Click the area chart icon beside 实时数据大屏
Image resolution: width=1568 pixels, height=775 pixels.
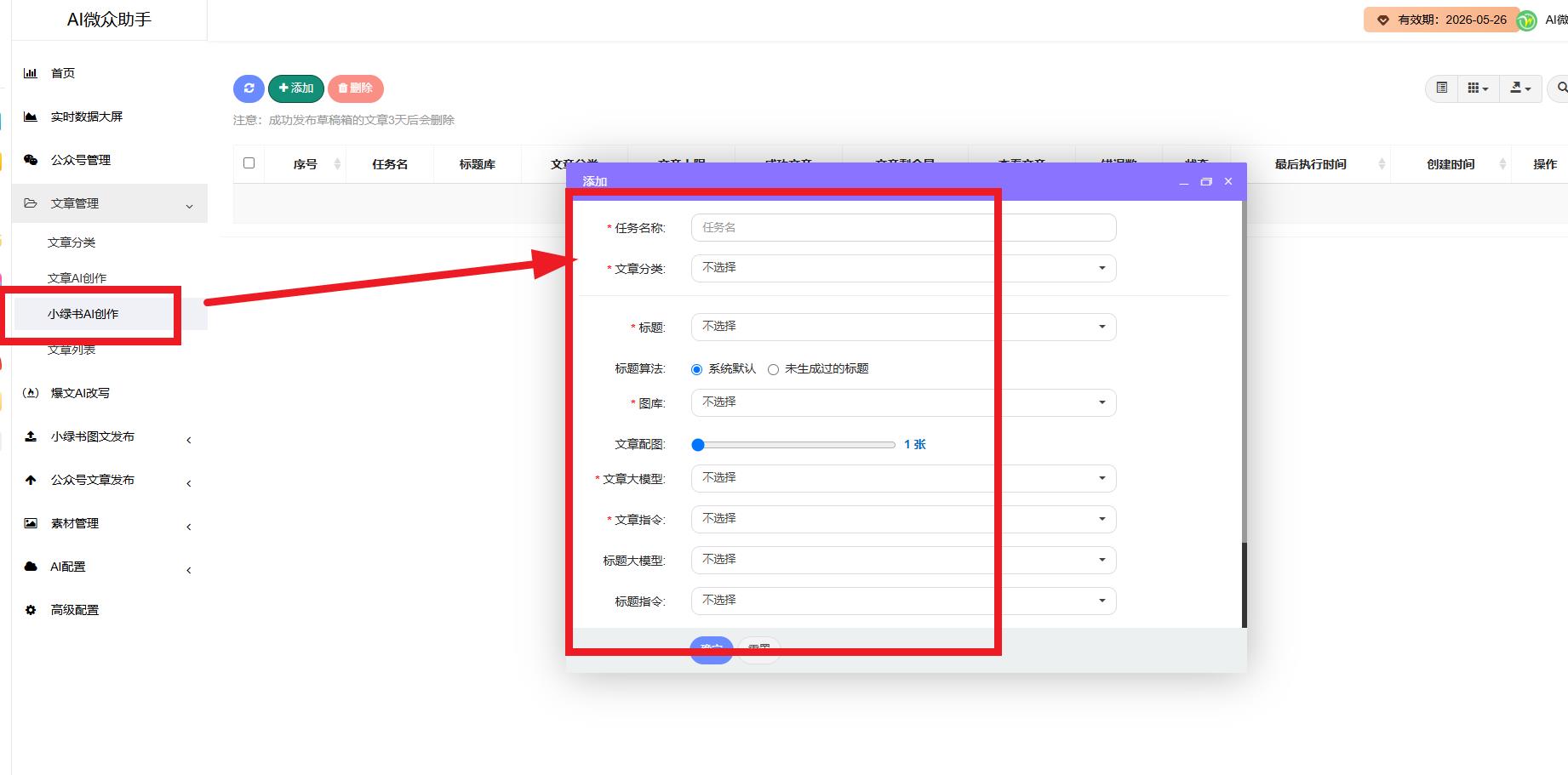tap(31, 117)
